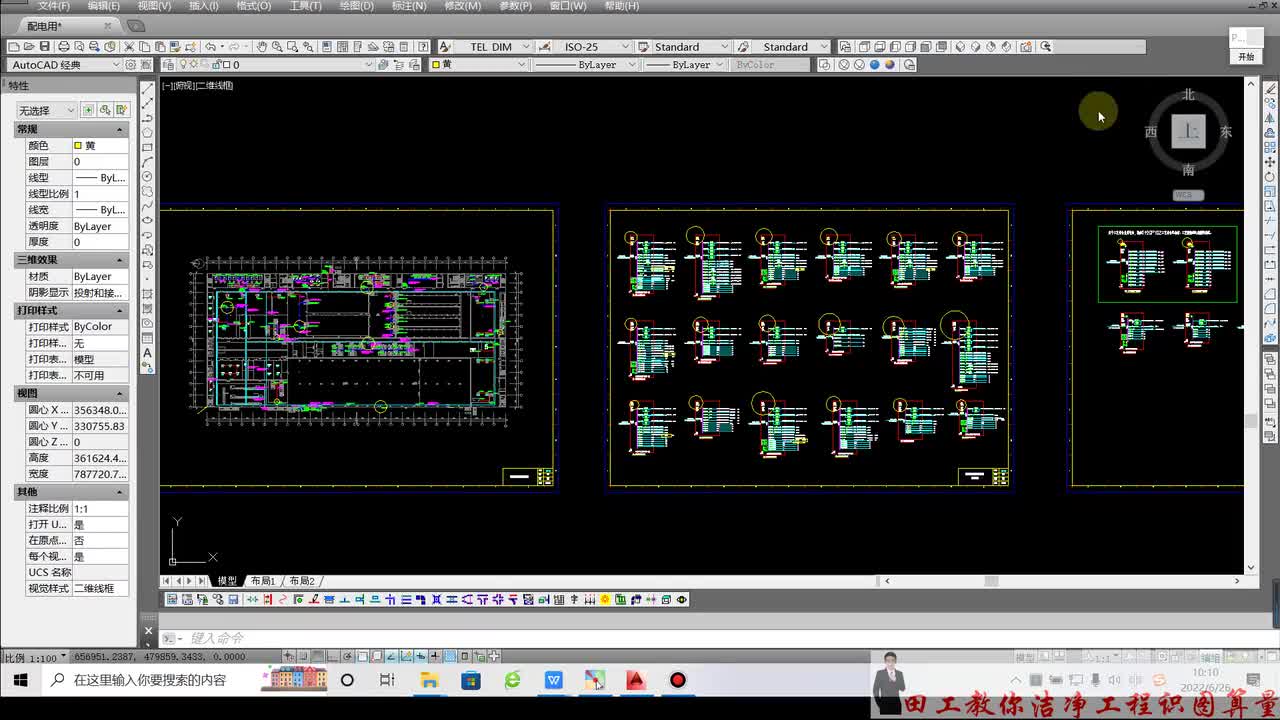
Task: Select the multiline Text tool marked A
Action: point(147,353)
